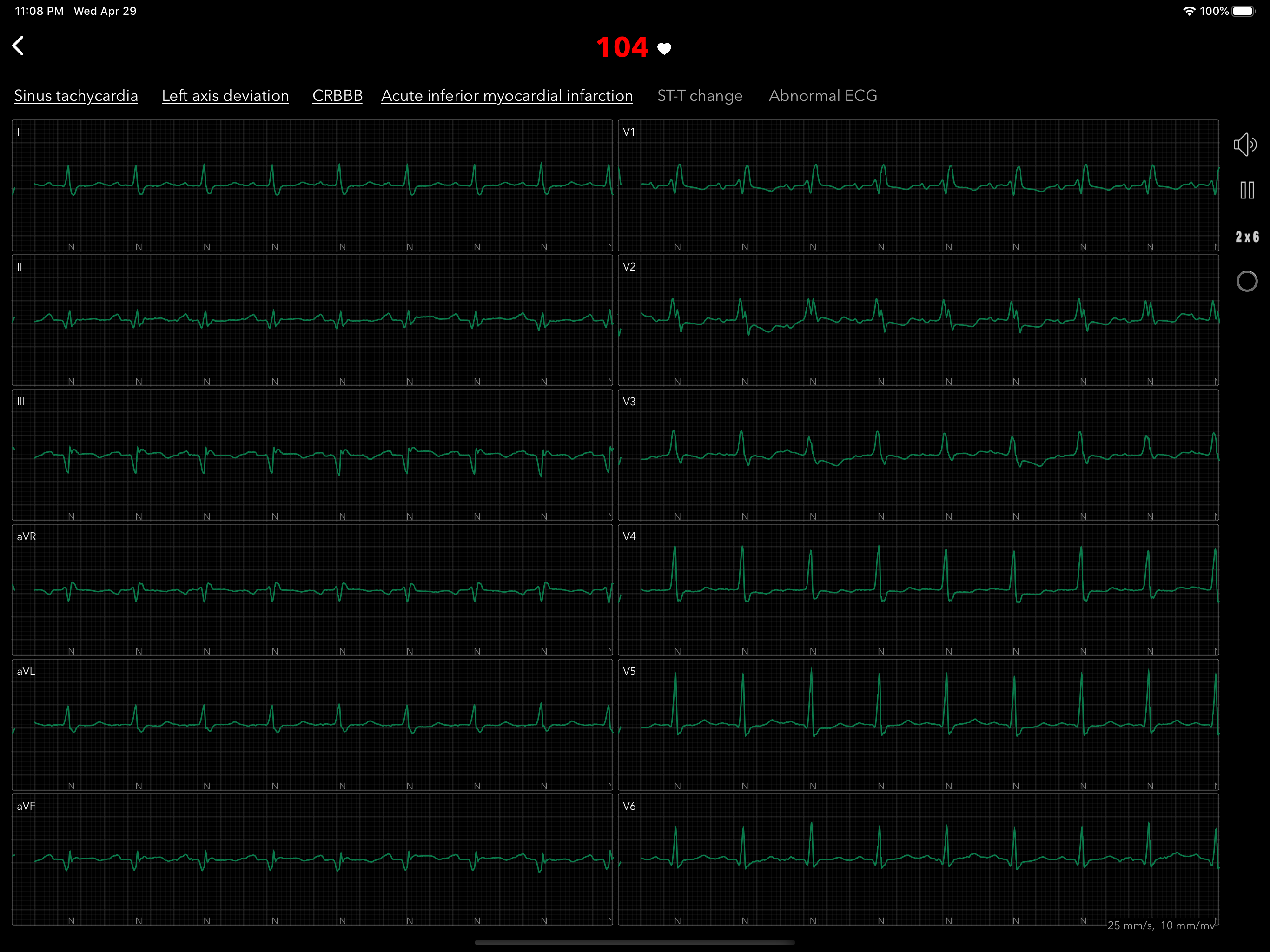This screenshot has height=952, width=1270.
Task: Select the lead I waveform panel
Action: click(x=312, y=185)
